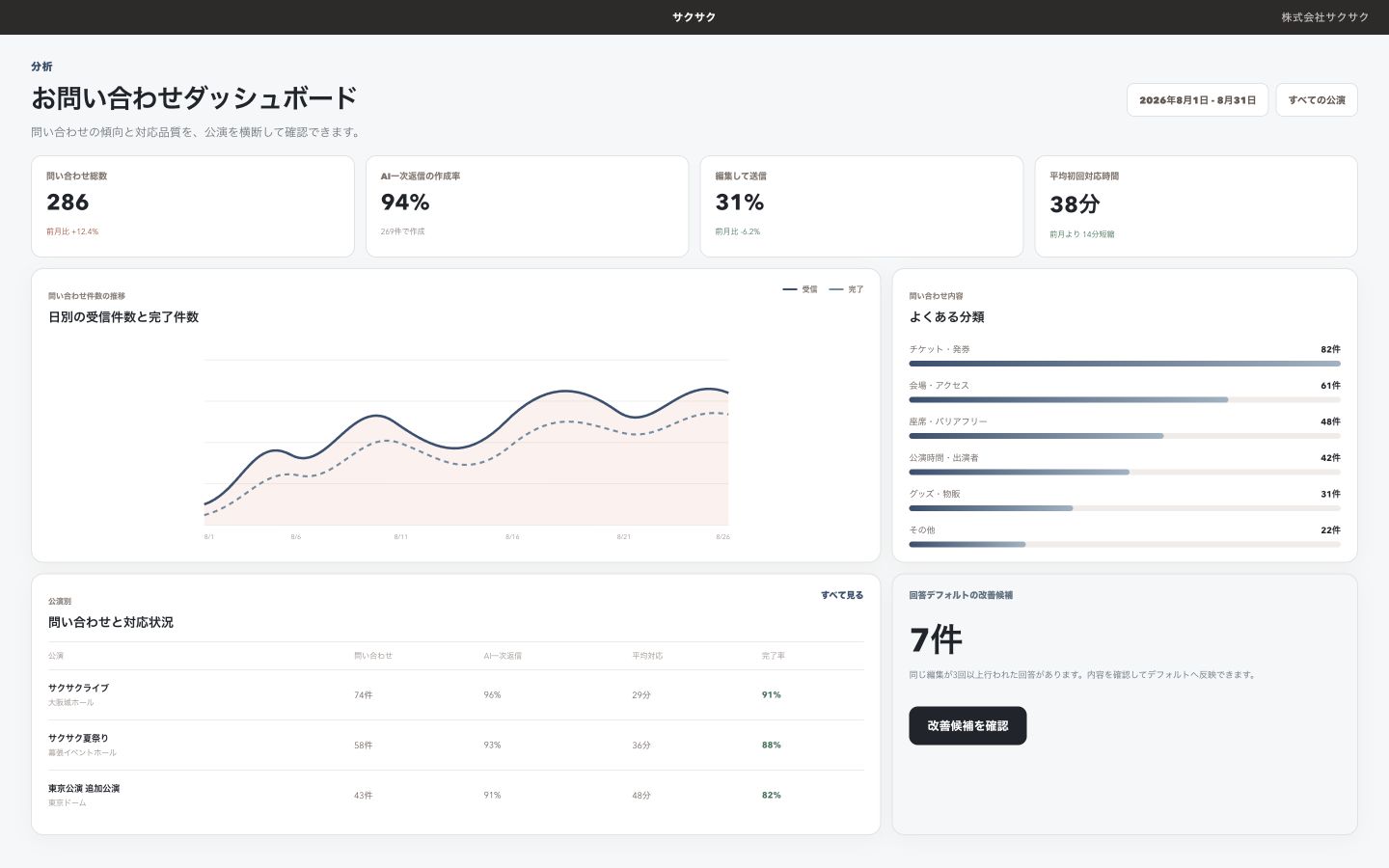This screenshot has width=1389, height=868.
Task: Open the すべて見る link
Action: (842, 596)
